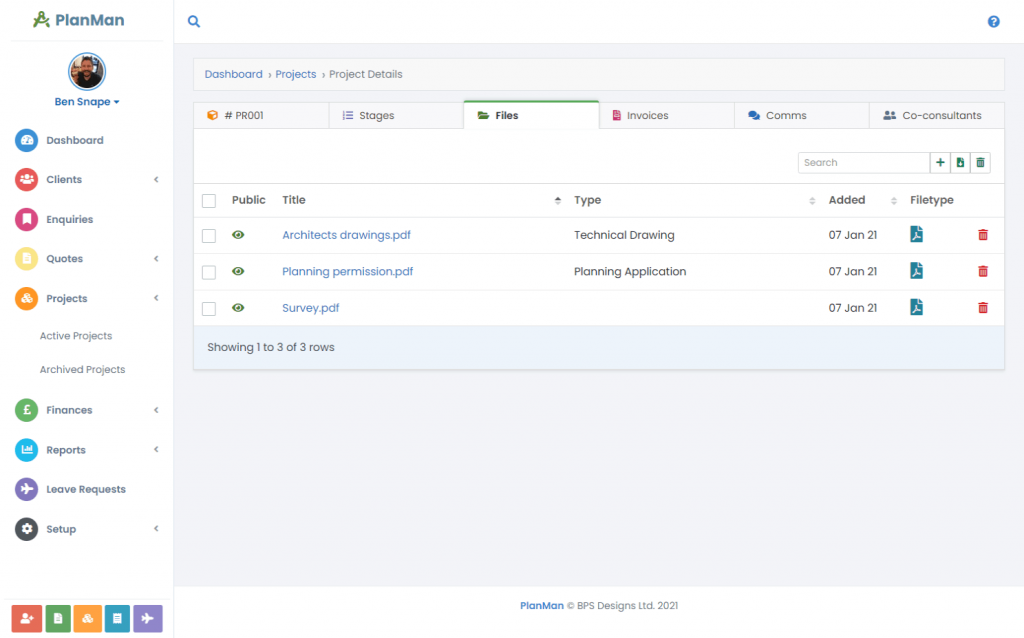Screen dimensions: 1024x638
Task: Click the purple plane quick button
Action: click(x=148, y=618)
